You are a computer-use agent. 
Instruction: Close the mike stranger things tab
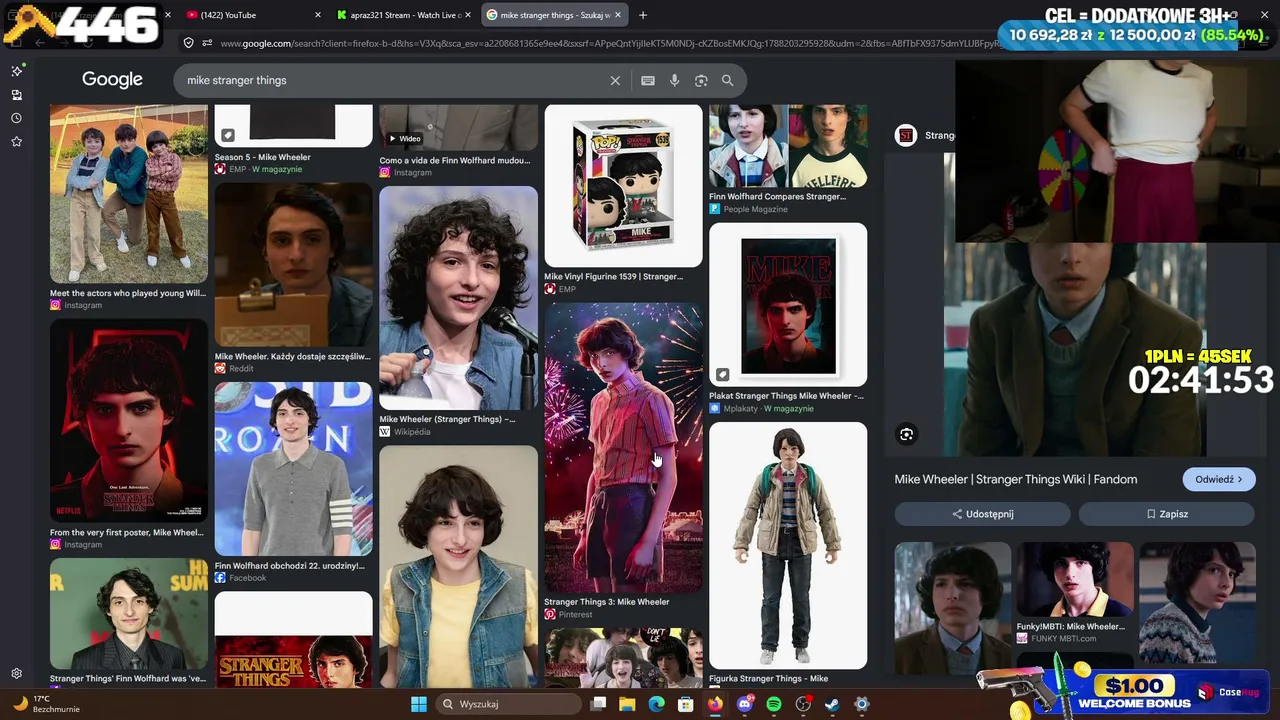coord(618,15)
